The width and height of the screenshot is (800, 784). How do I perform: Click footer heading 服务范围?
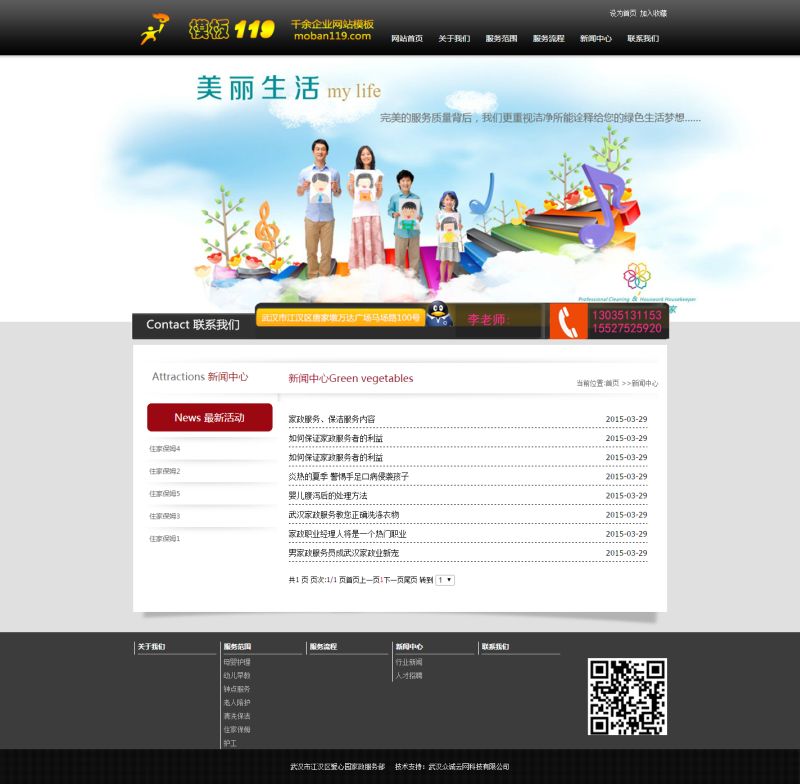237,647
